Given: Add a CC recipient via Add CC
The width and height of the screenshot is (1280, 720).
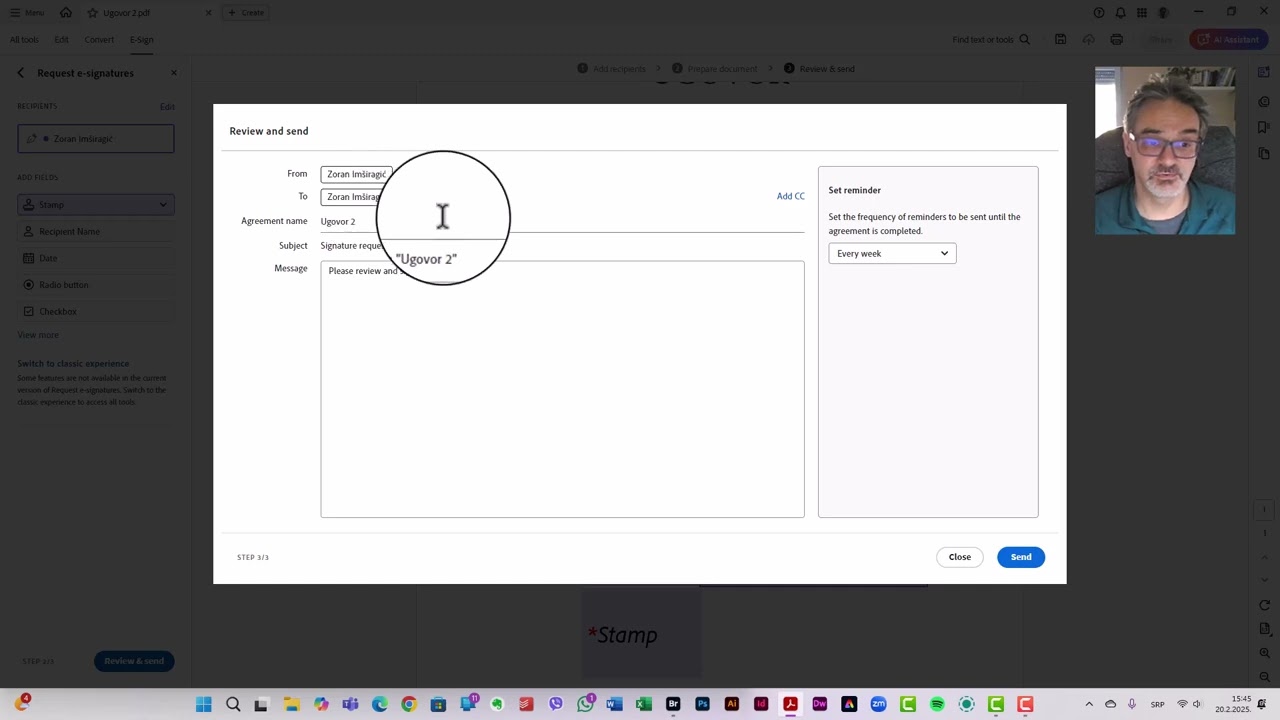Looking at the screenshot, I should point(790,196).
